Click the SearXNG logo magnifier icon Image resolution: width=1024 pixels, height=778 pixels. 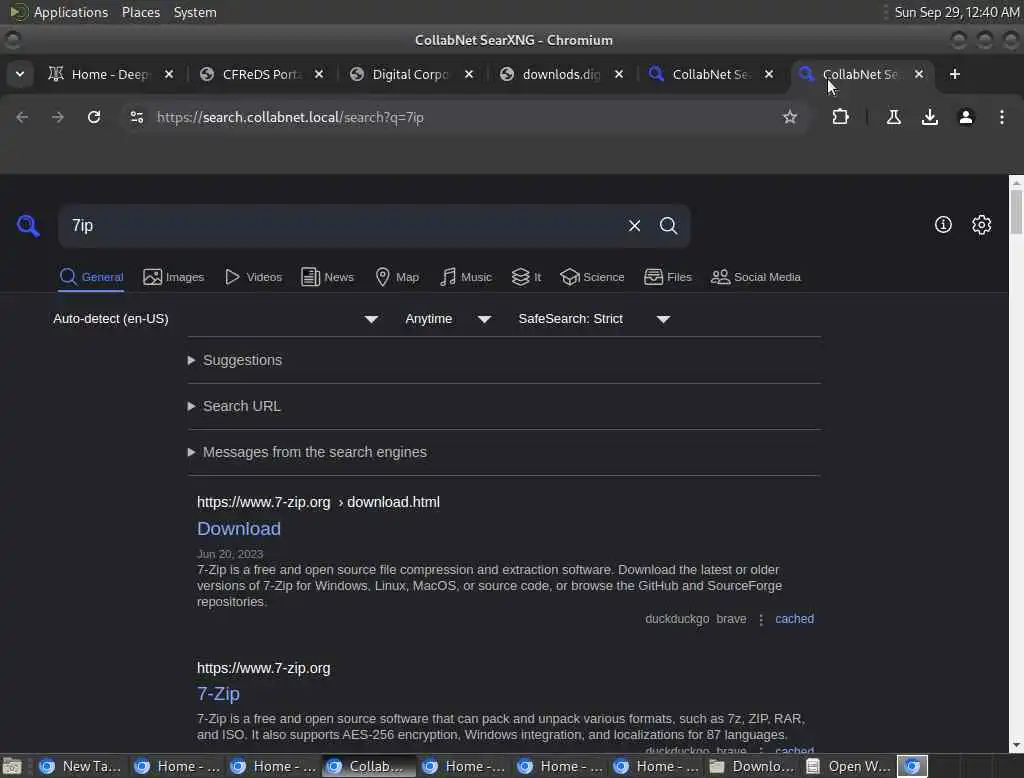(28, 226)
